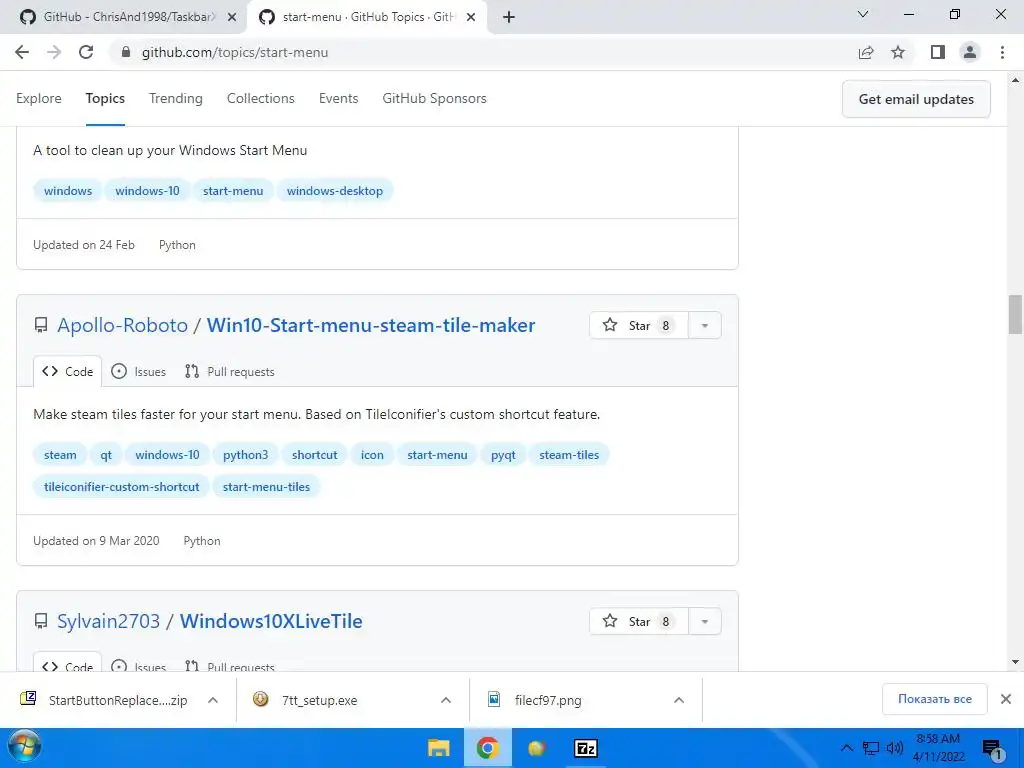Open the Windows10XLiveTile repository link
The image size is (1024, 768).
pos(271,621)
